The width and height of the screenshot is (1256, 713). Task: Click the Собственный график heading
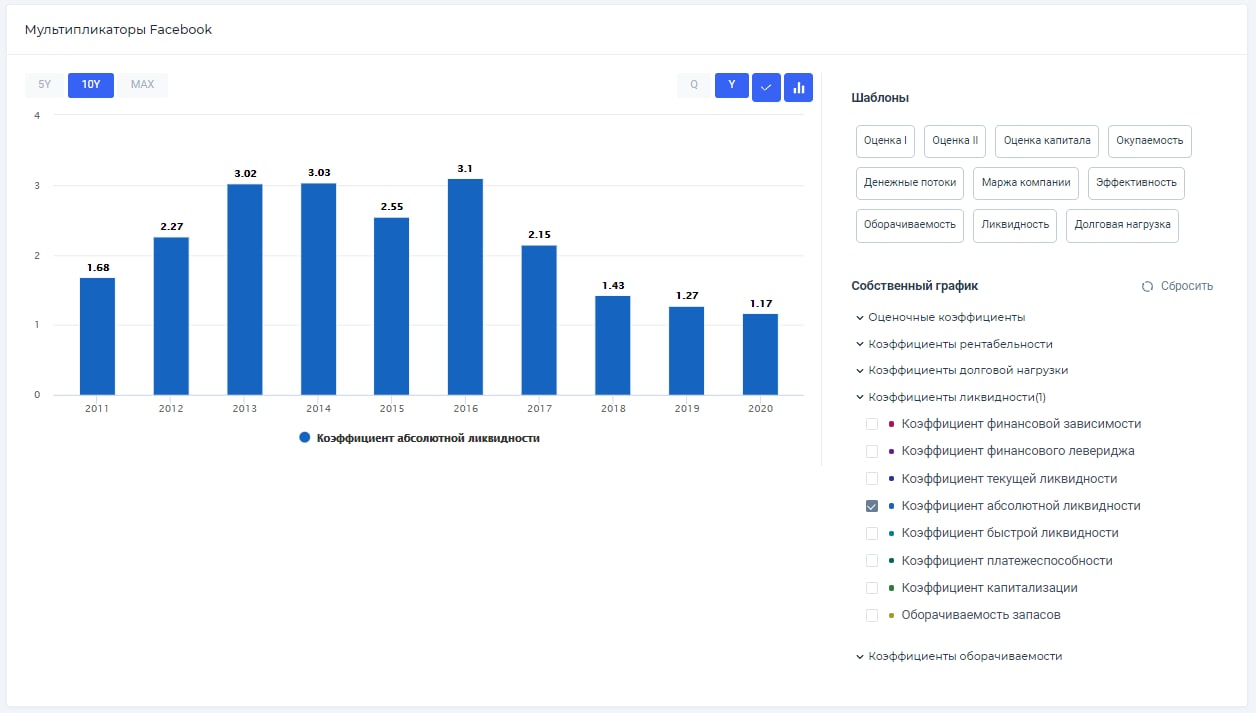coord(915,286)
